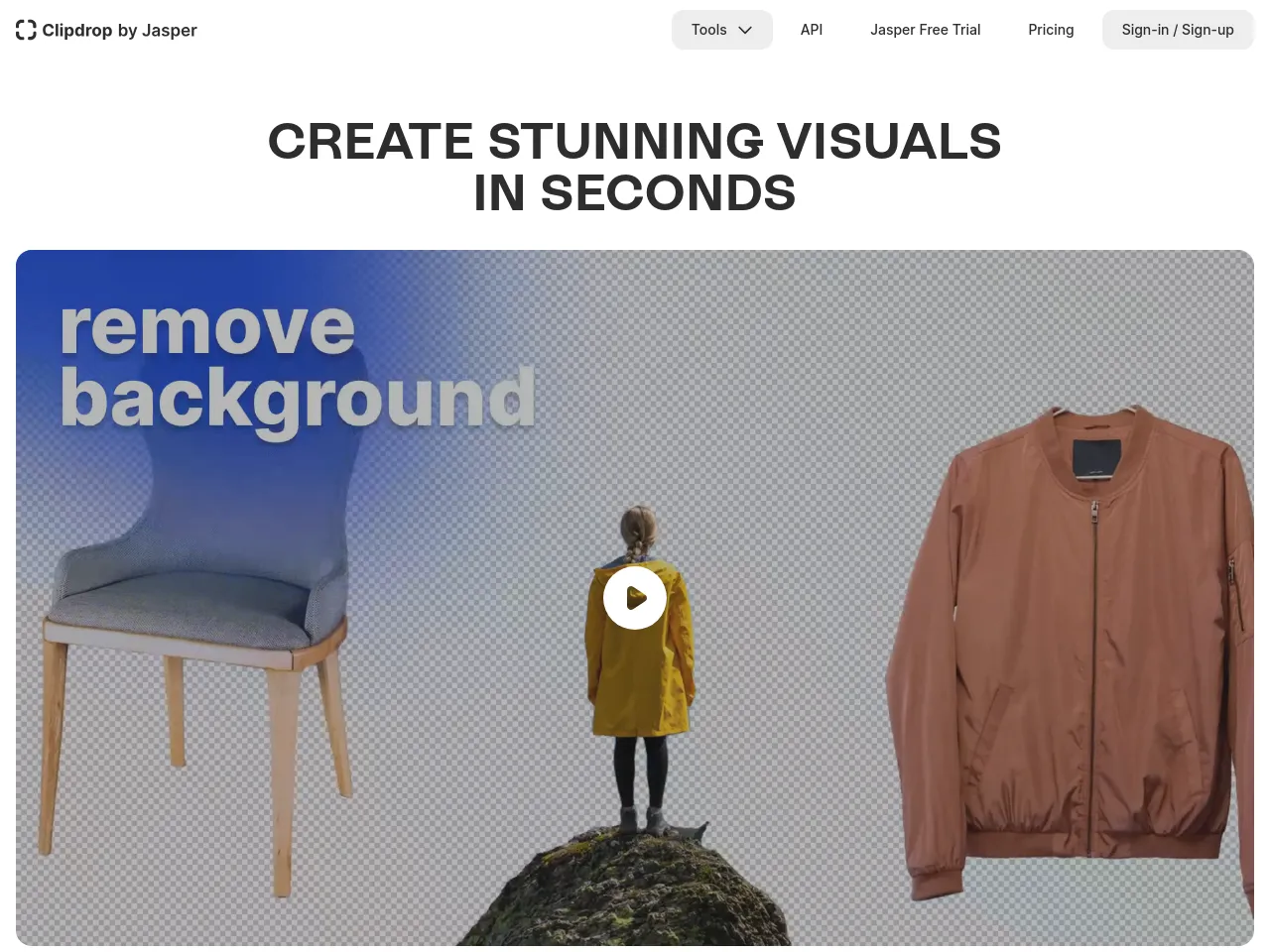The image size is (1270, 952).
Task: Navigate to Pricing
Action: click(1051, 30)
